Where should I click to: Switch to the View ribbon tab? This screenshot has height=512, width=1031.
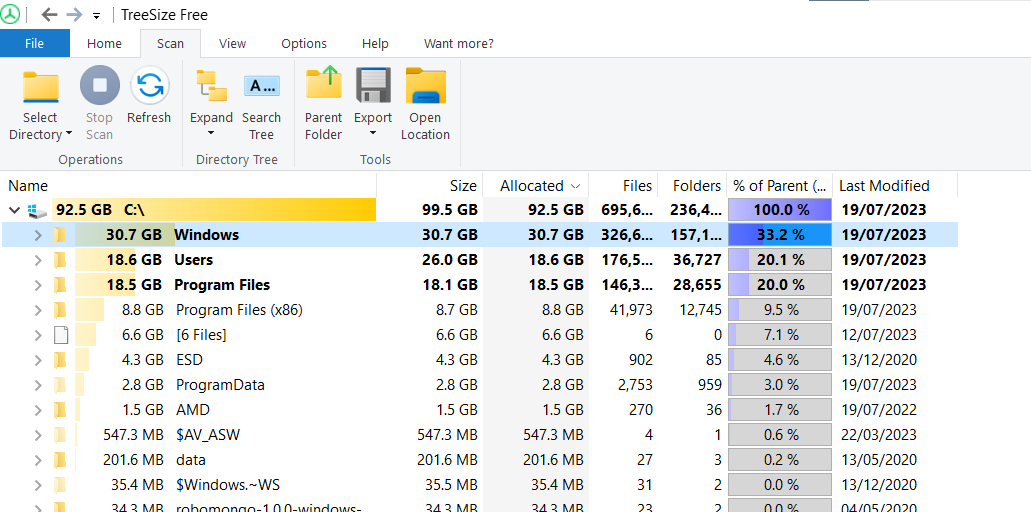(x=232, y=43)
